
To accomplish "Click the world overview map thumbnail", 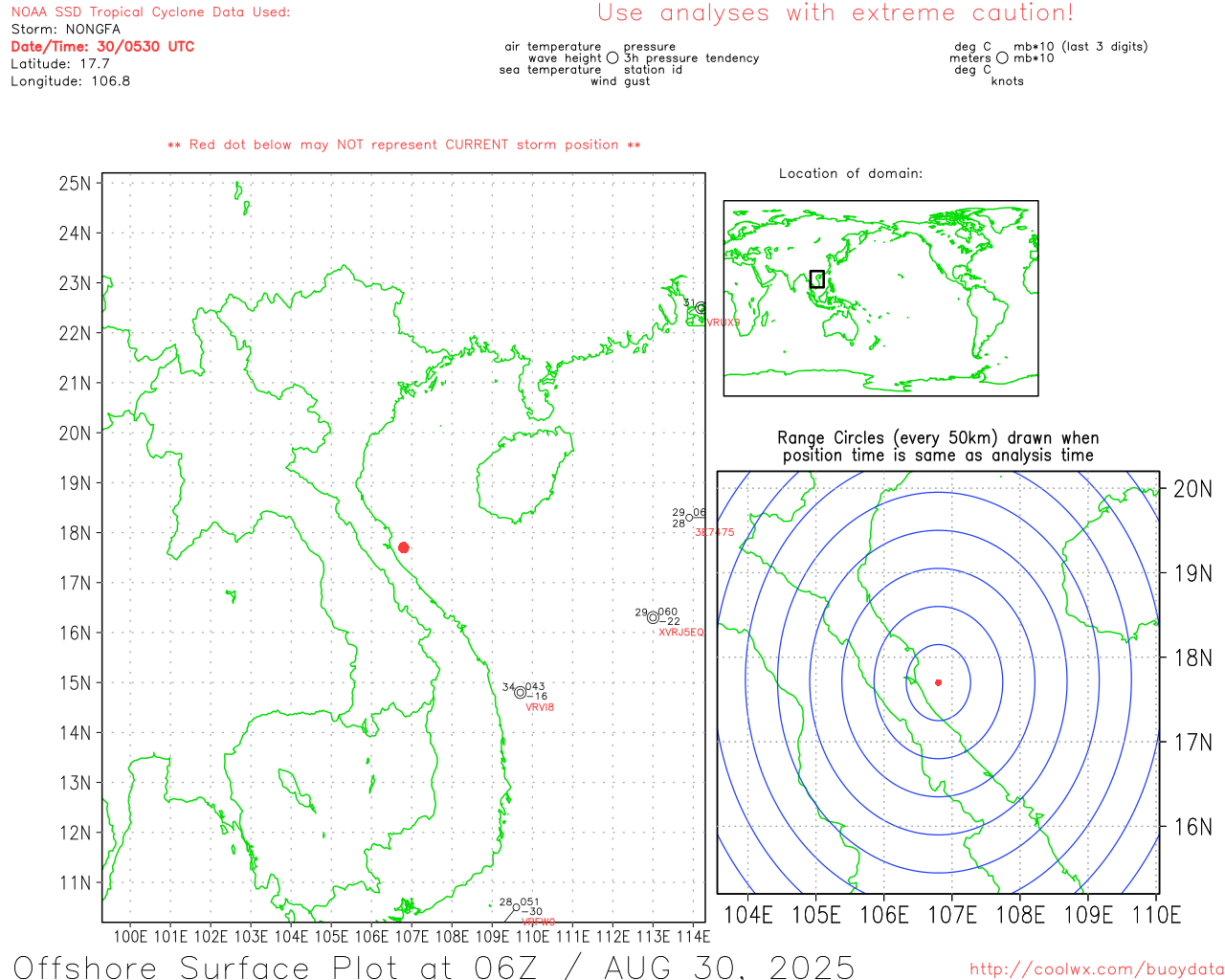I will [880, 299].
